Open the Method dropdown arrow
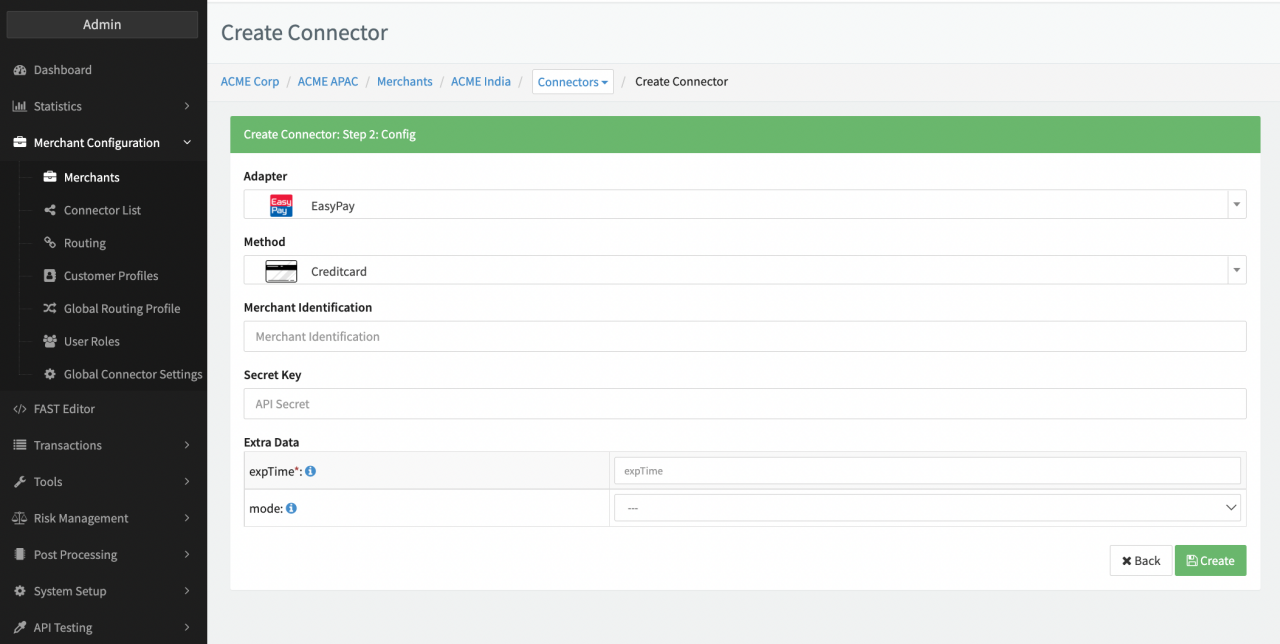The height and width of the screenshot is (644, 1280). [x=1237, y=270]
